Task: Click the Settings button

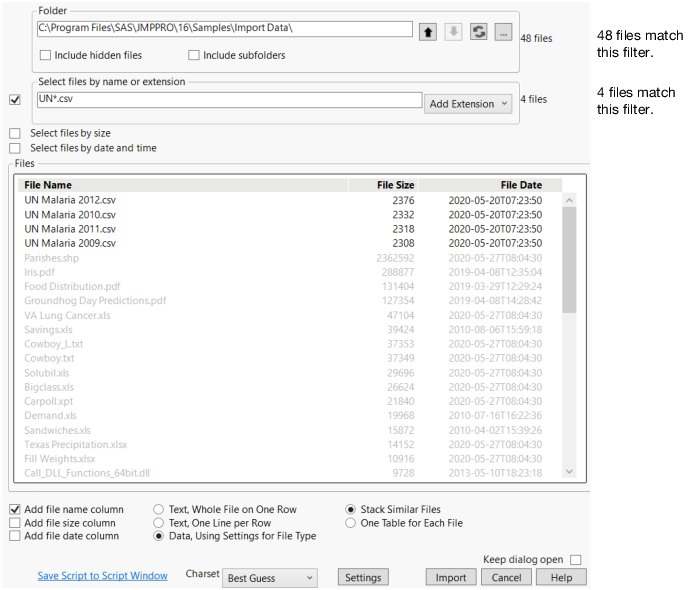Action: tap(363, 578)
